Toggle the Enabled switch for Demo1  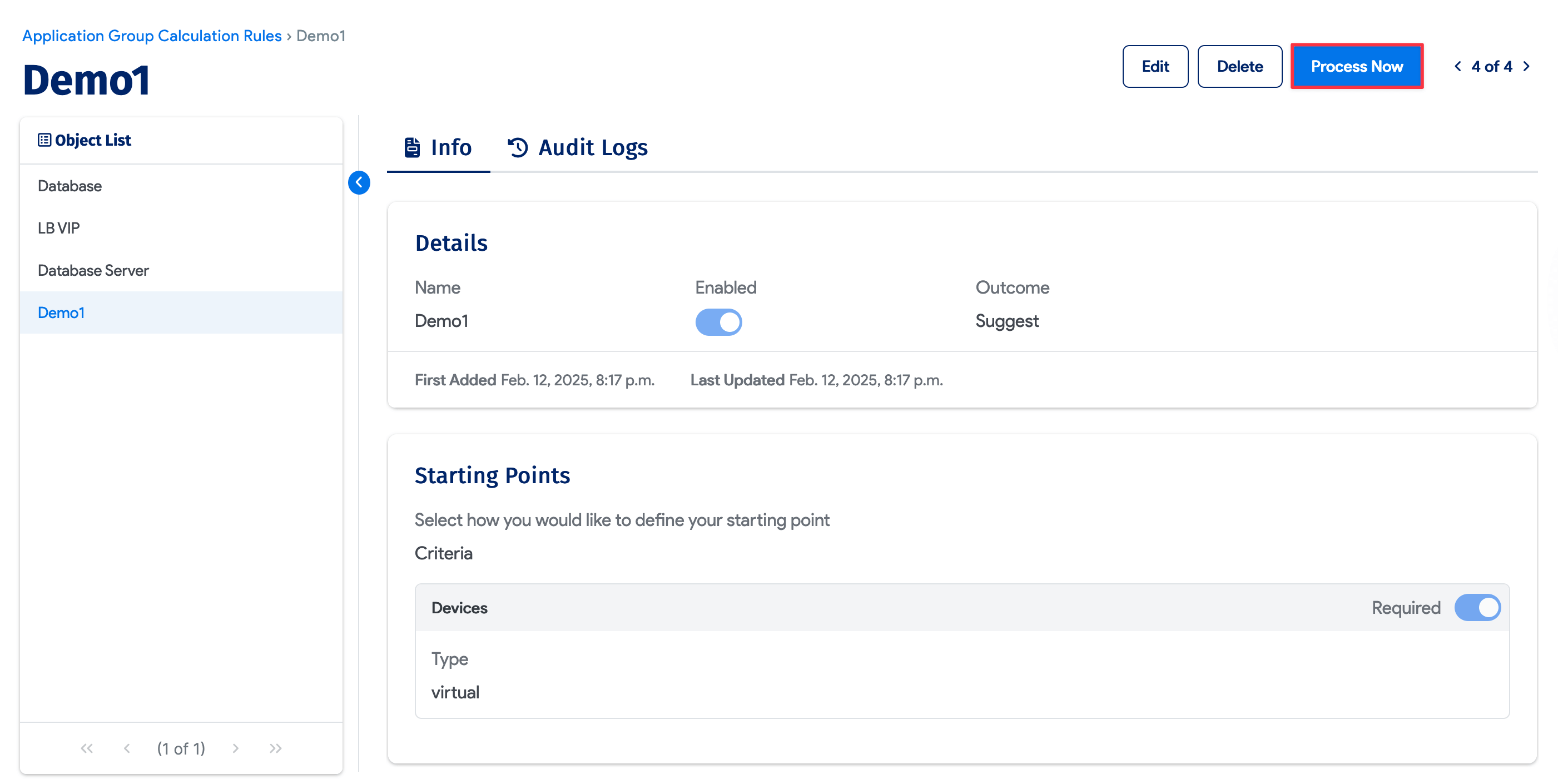click(718, 322)
